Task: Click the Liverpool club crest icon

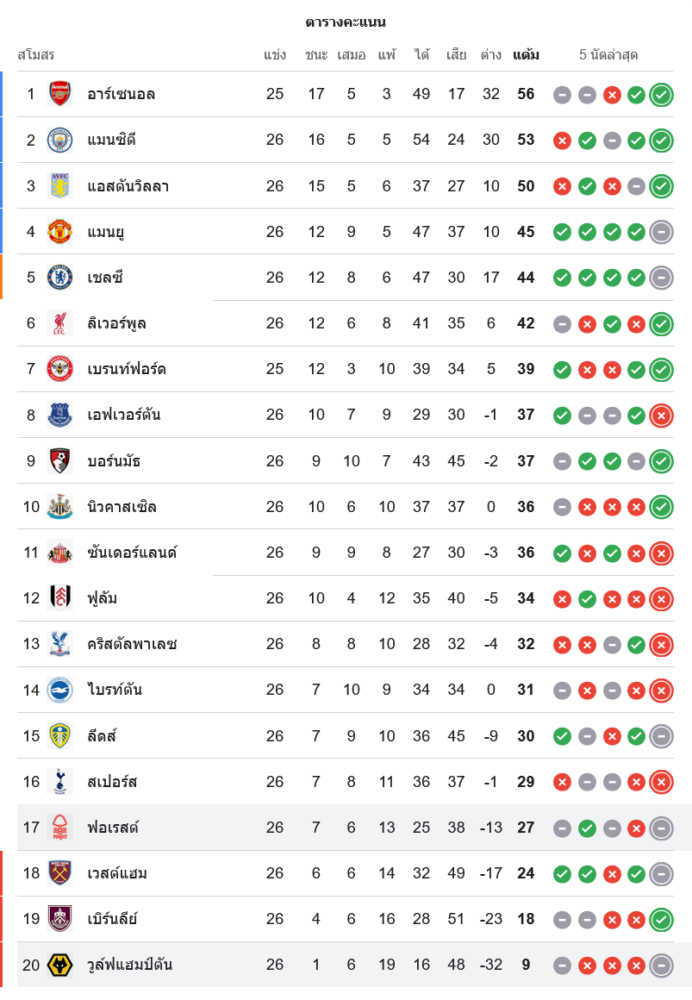Action: [61, 323]
